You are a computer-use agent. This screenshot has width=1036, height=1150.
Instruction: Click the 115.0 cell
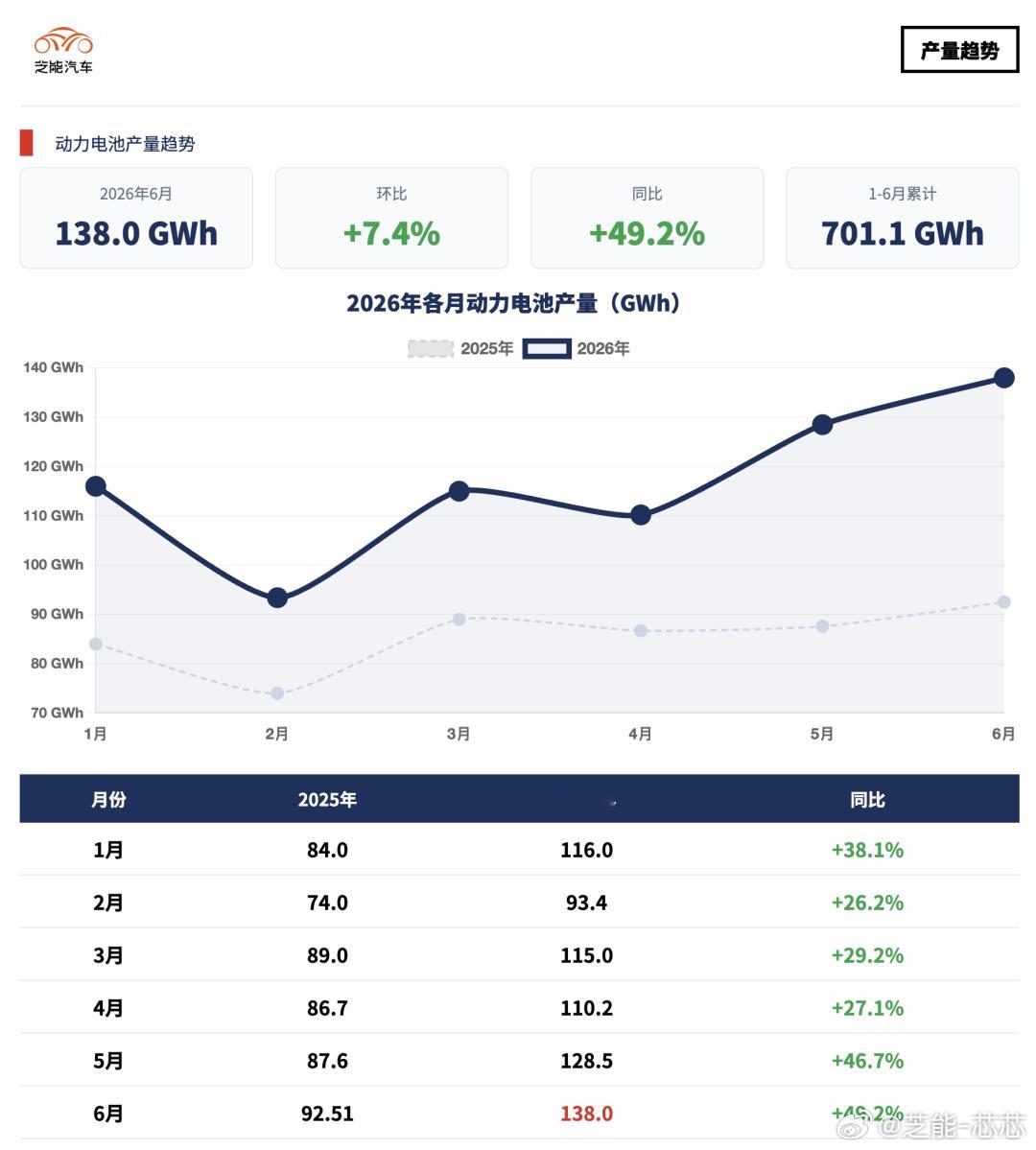pyautogui.click(x=587, y=955)
